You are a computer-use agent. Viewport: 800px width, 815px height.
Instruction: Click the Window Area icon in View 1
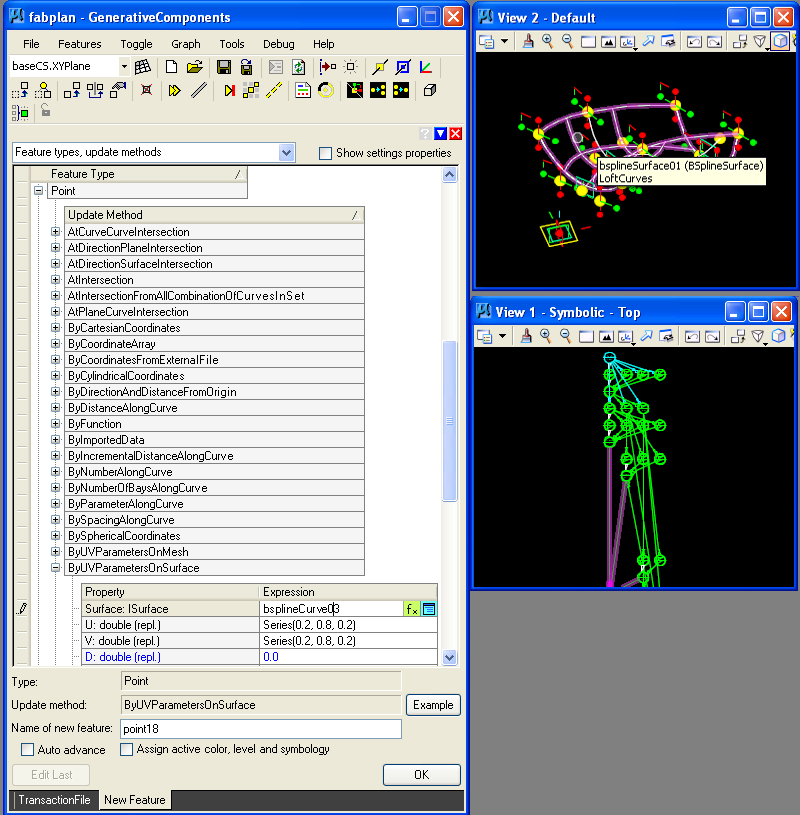pos(586,337)
